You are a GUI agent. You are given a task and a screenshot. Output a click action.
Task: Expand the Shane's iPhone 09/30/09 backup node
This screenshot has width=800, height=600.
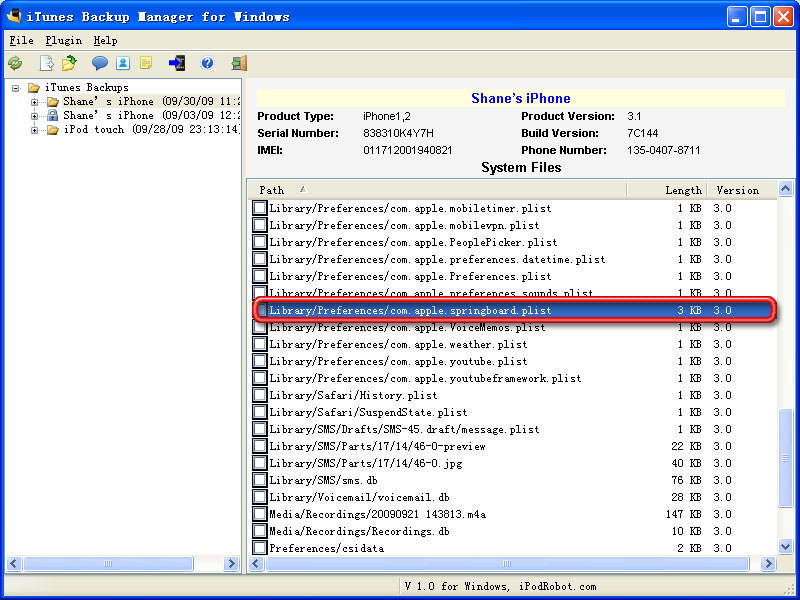click(x=34, y=102)
